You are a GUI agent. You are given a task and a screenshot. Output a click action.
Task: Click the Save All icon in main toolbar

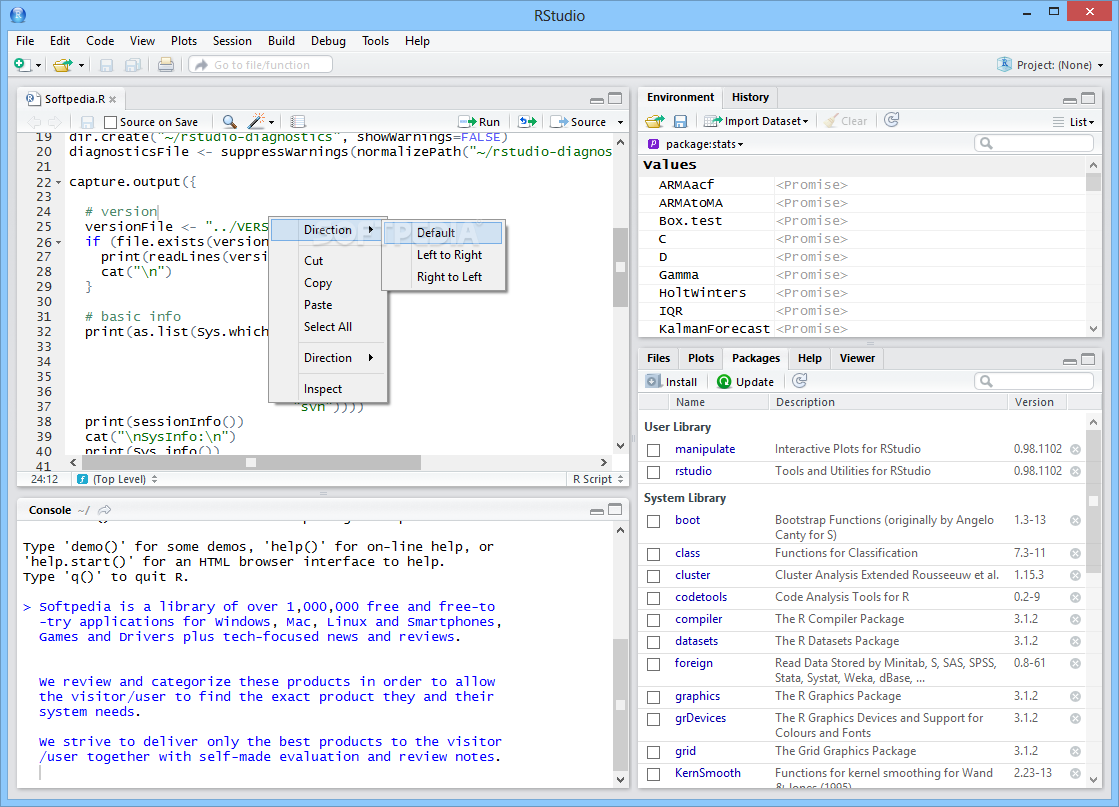(133, 65)
